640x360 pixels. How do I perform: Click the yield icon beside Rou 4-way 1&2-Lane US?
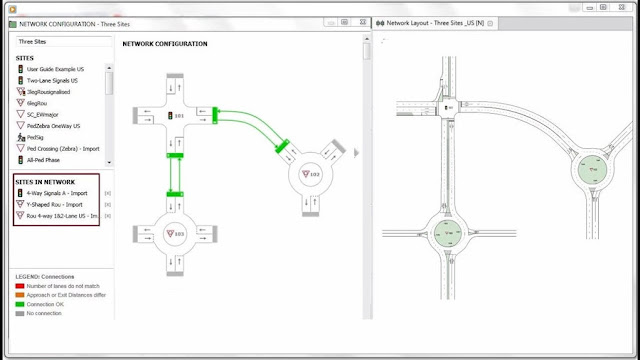click(x=20, y=216)
